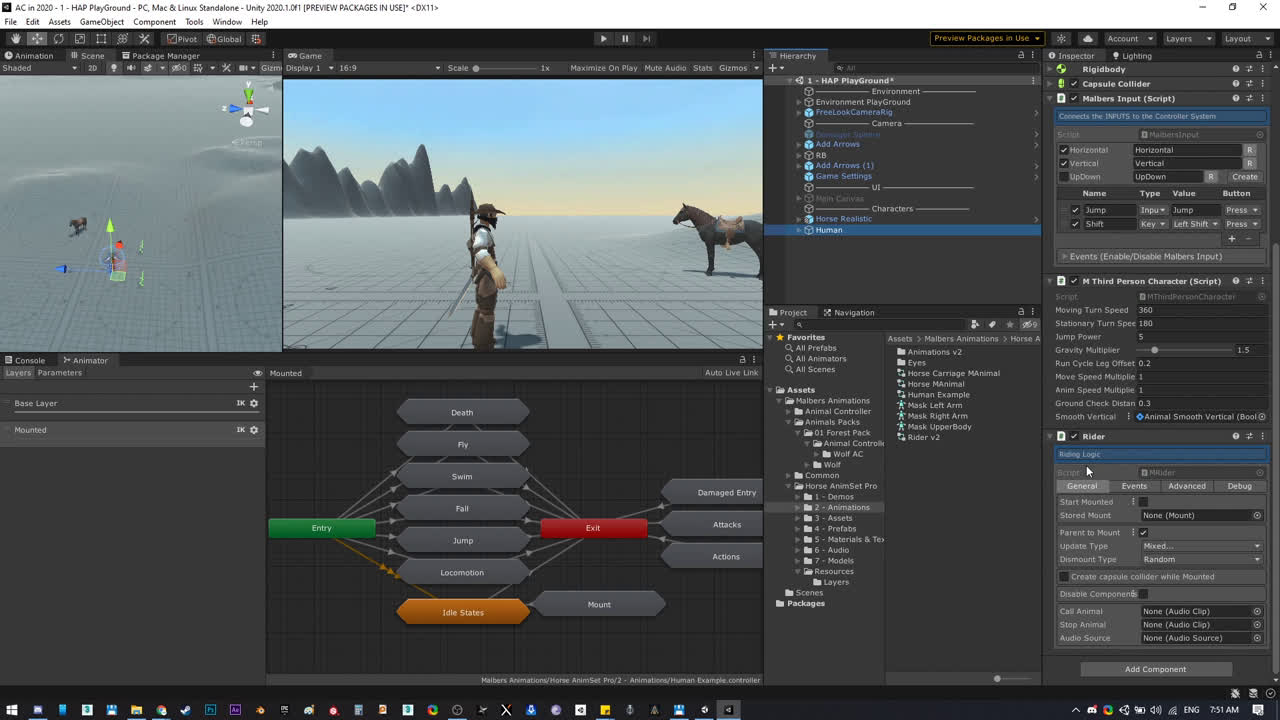Open the Layout dropdown
The image size is (1280, 720).
[x=1244, y=39]
